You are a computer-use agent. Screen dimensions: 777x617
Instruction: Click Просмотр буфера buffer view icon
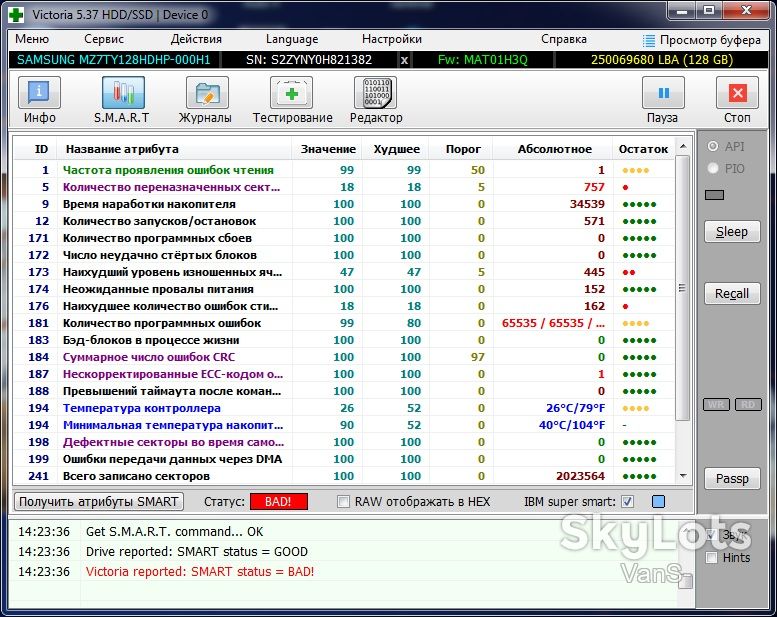click(648, 40)
